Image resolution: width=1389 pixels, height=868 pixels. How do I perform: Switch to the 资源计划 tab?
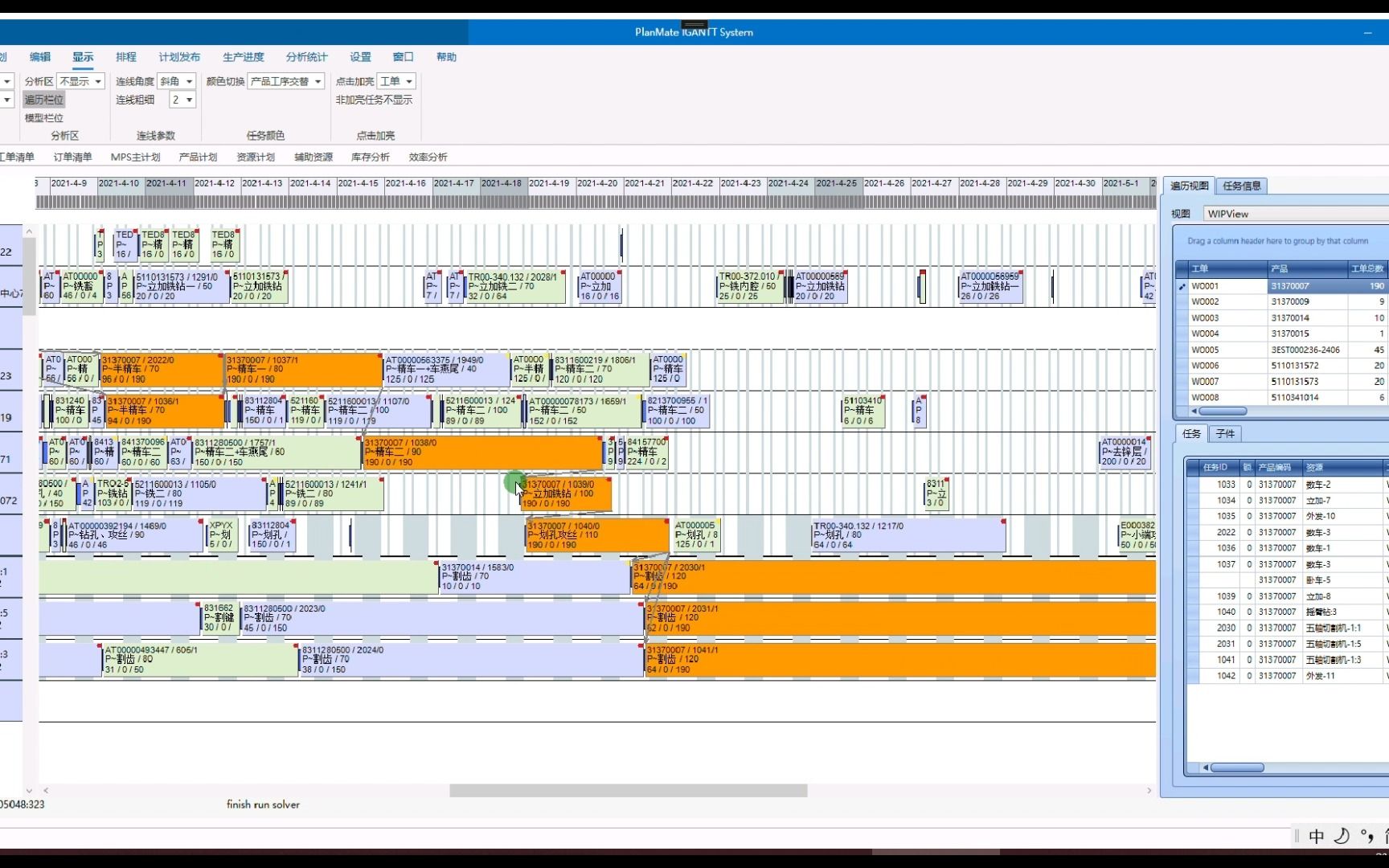pyautogui.click(x=256, y=157)
